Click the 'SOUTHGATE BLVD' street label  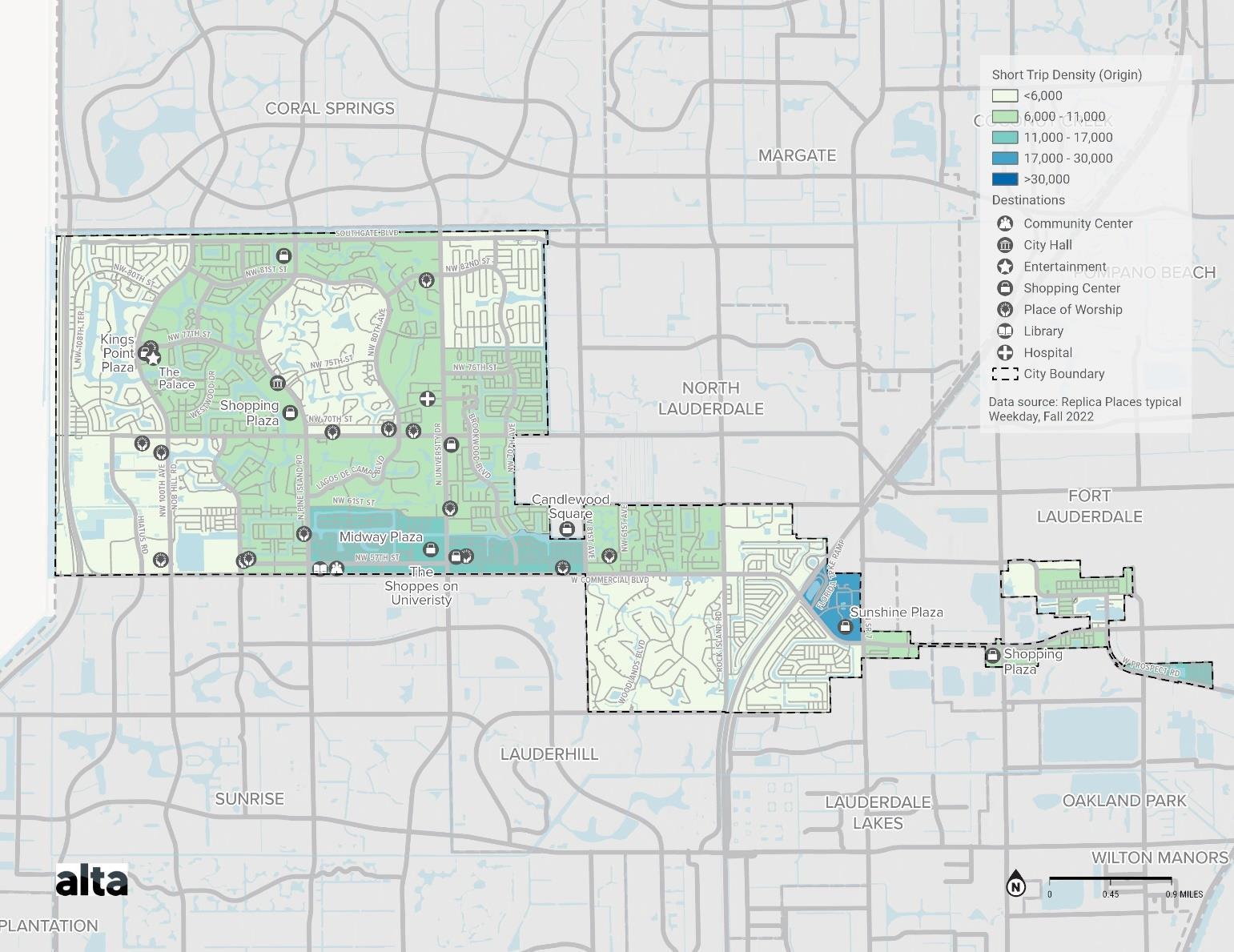tap(367, 233)
